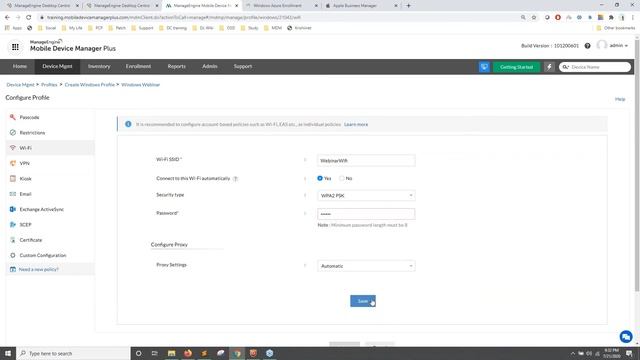
Task: Open the browser extensions puzzle icon
Action: coord(611,17)
